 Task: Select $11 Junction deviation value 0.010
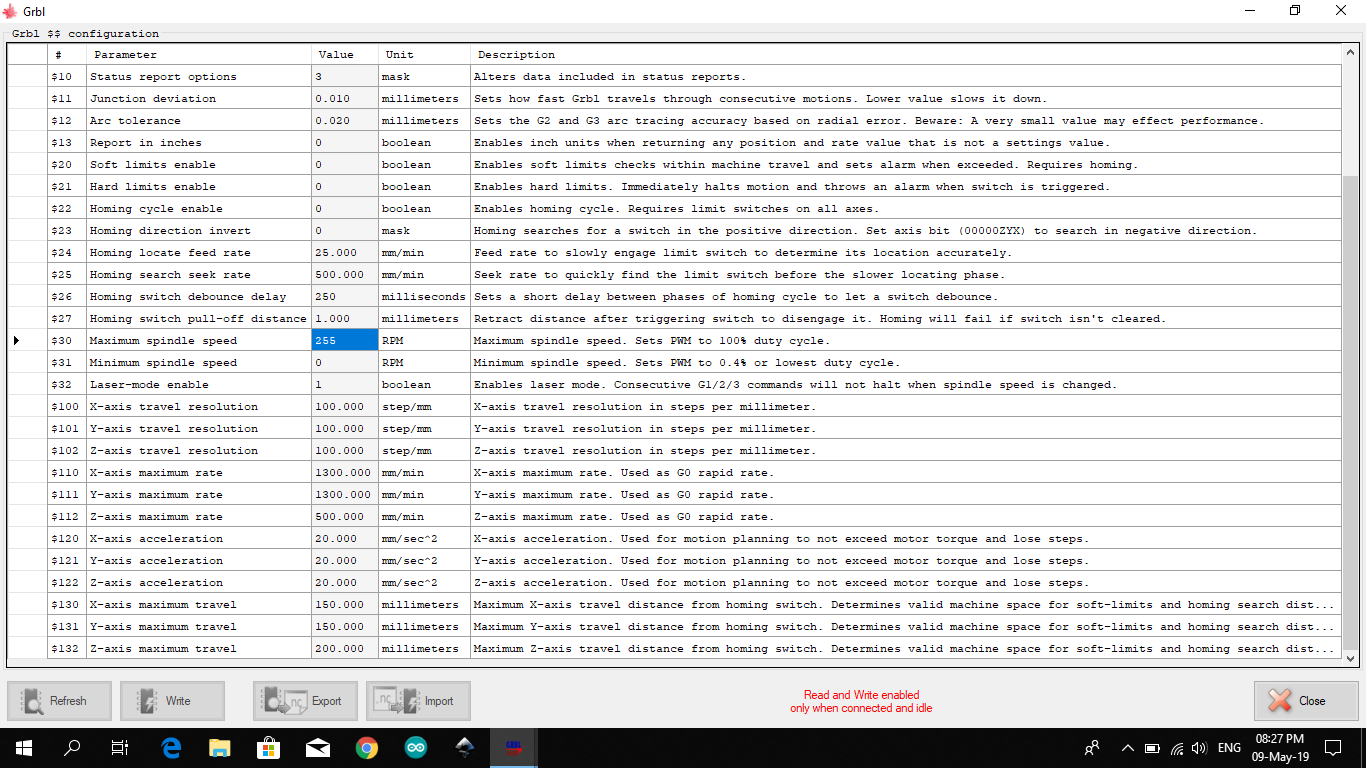tap(344, 99)
